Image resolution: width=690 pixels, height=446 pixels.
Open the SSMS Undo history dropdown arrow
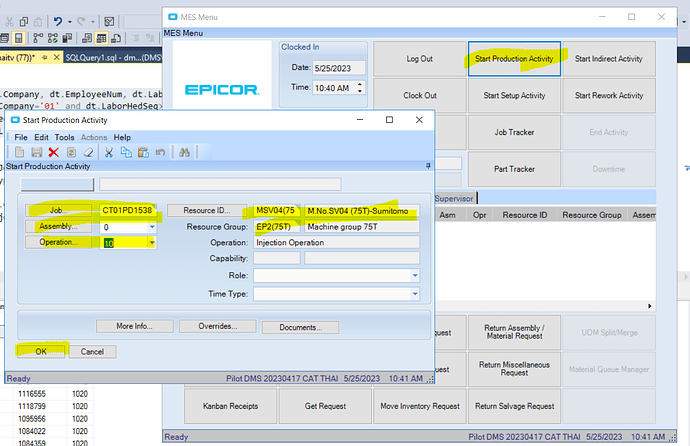[70, 21]
